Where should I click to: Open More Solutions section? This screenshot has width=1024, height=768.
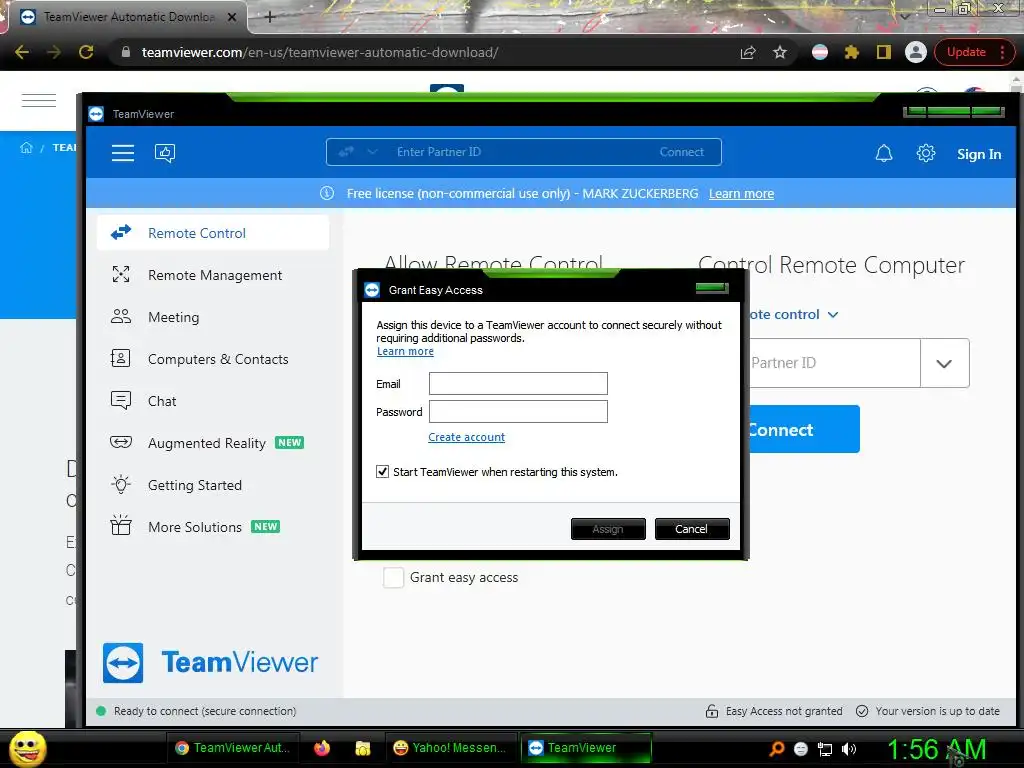(x=213, y=526)
